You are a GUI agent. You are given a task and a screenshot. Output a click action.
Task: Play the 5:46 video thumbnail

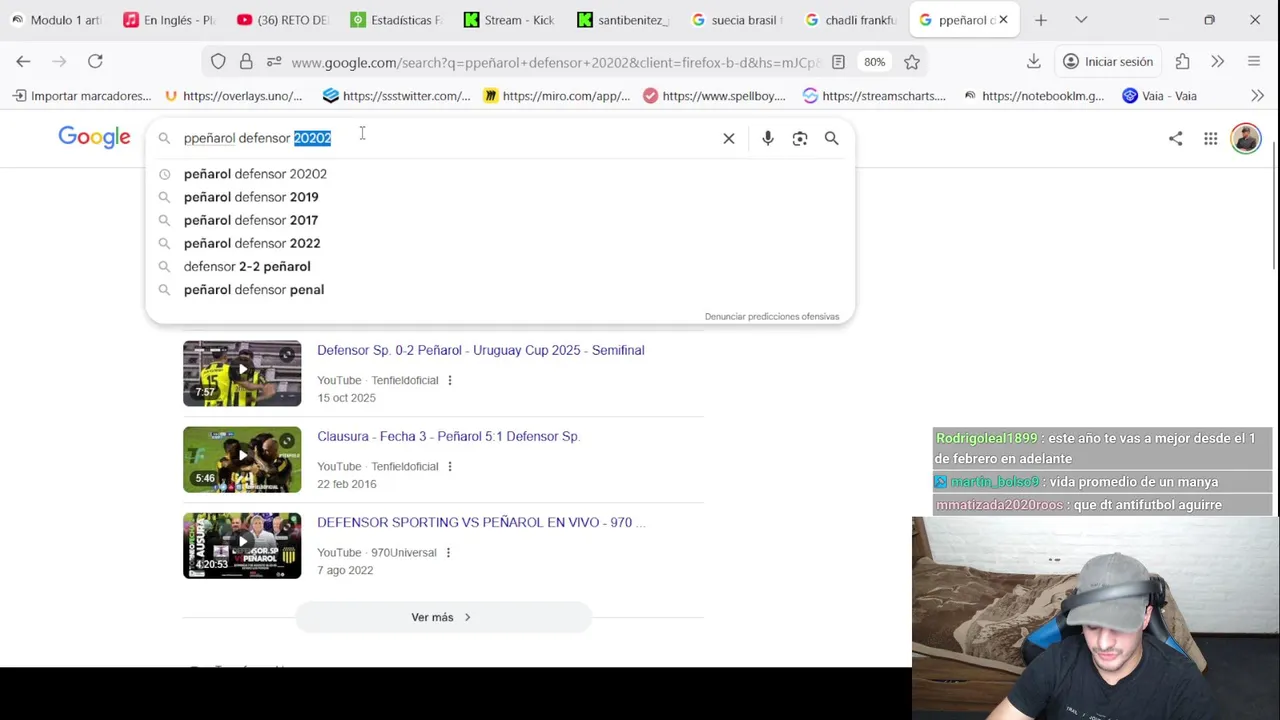point(242,460)
